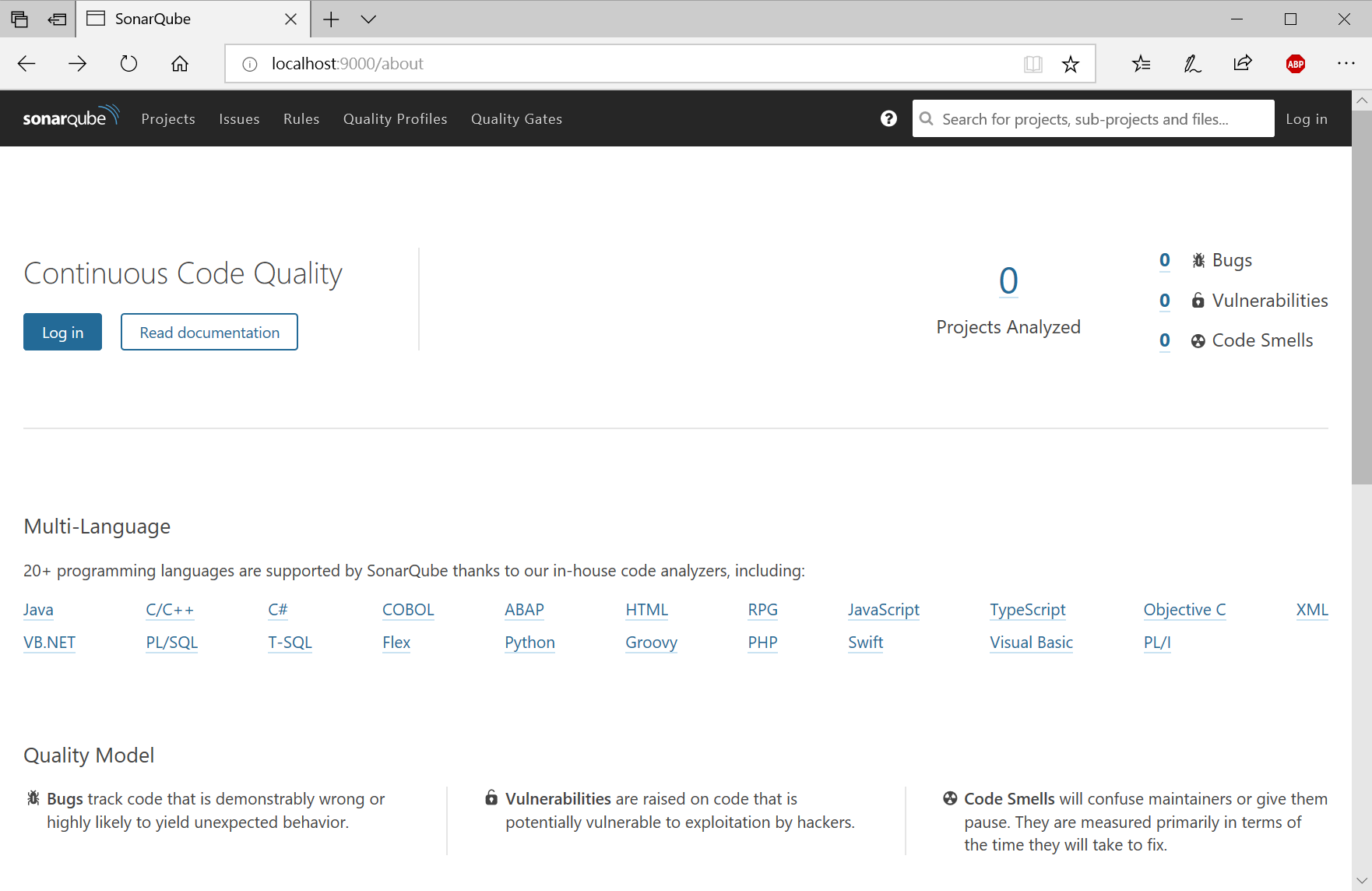
Task: Select the SonarQube browser tab
Action: coord(193,19)
